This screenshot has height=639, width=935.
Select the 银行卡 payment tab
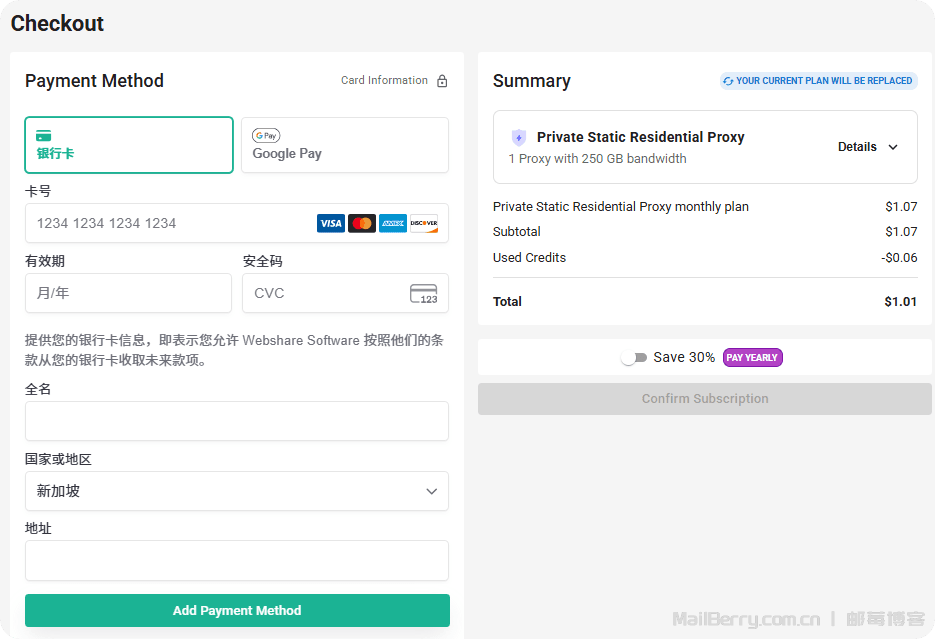pyautogui.click(x=129, y=145)
